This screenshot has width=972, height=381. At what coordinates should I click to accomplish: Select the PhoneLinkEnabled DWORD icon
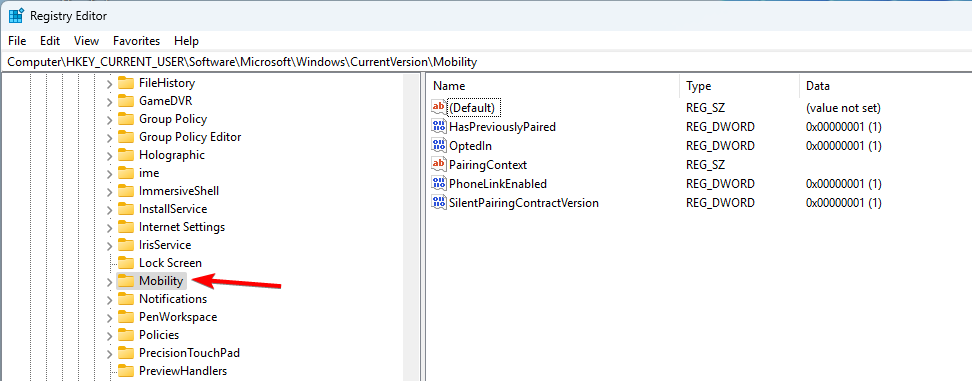click(x=439, y=183)
